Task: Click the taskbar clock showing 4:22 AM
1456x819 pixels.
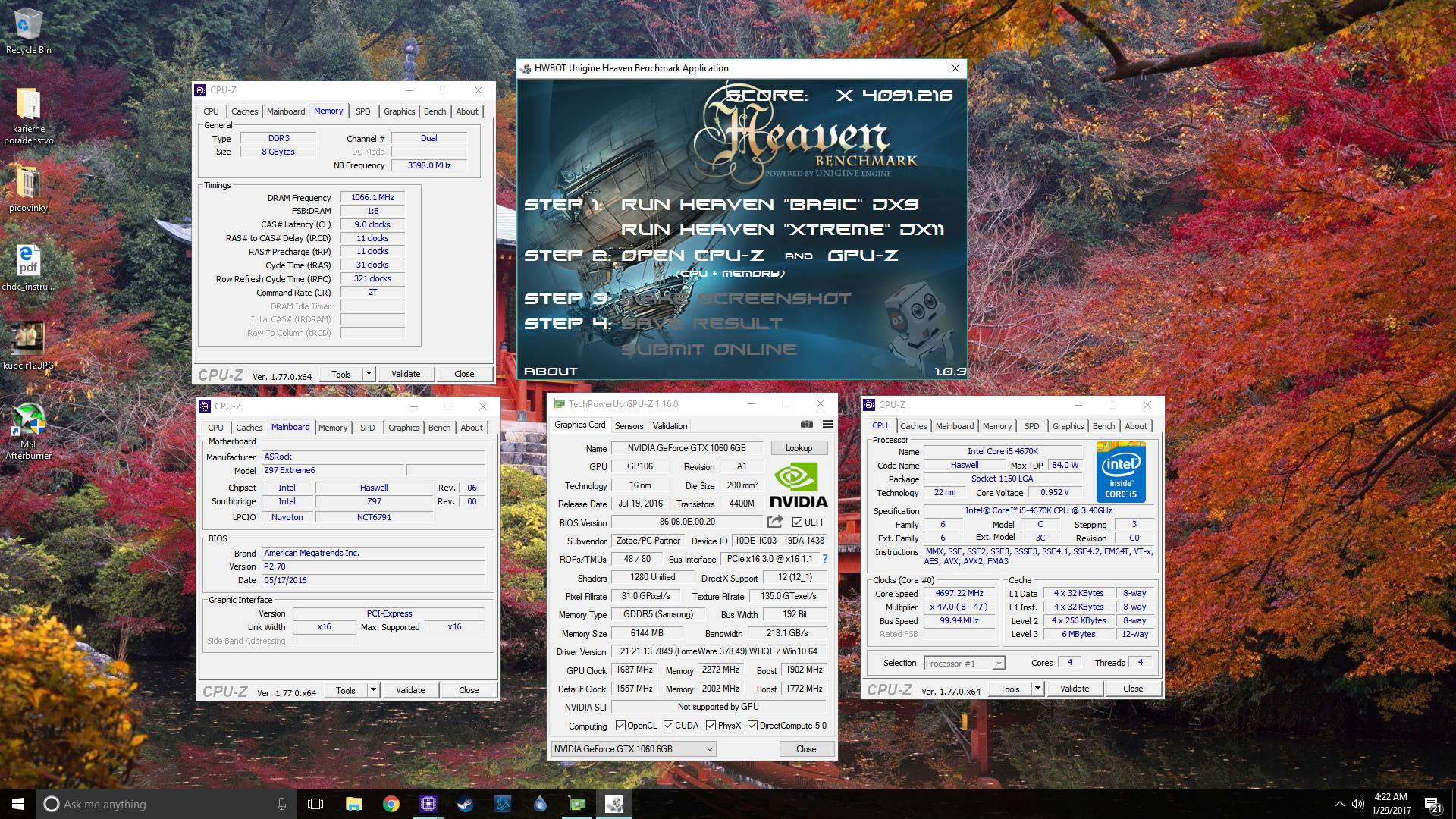Action: [1391, 804]
